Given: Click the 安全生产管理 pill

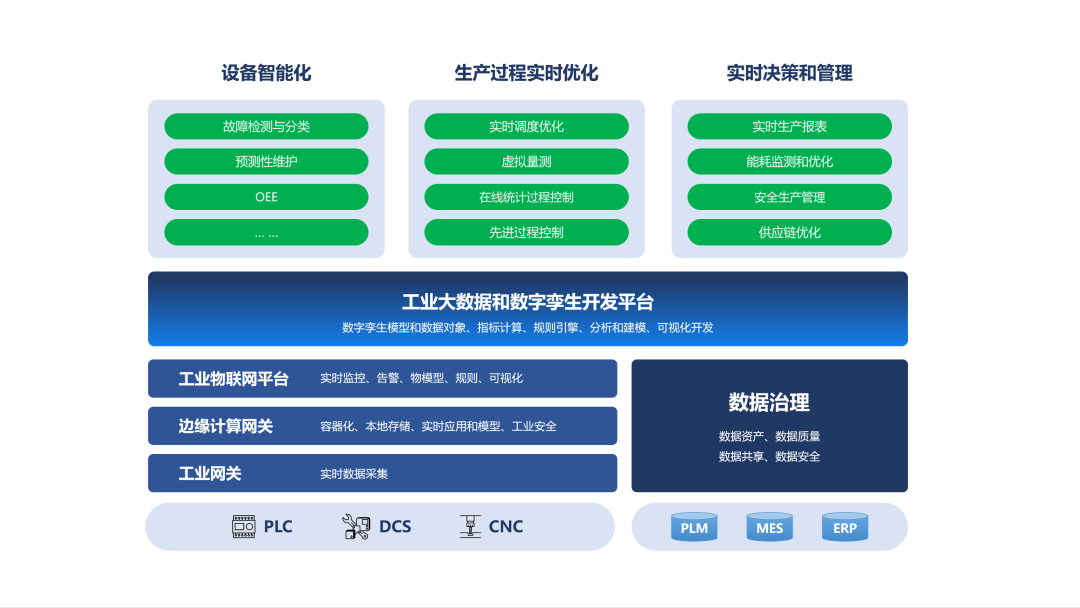Looking at the screenshot, I should (x=789, y=197).
